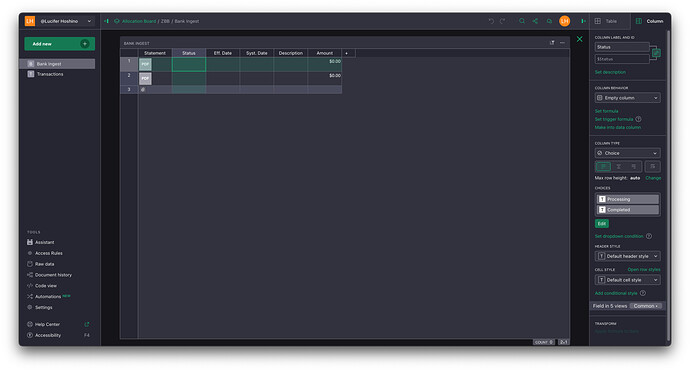Click the plus icon on the Add new button
Screen dimensions: 690x371
point(84,44)
